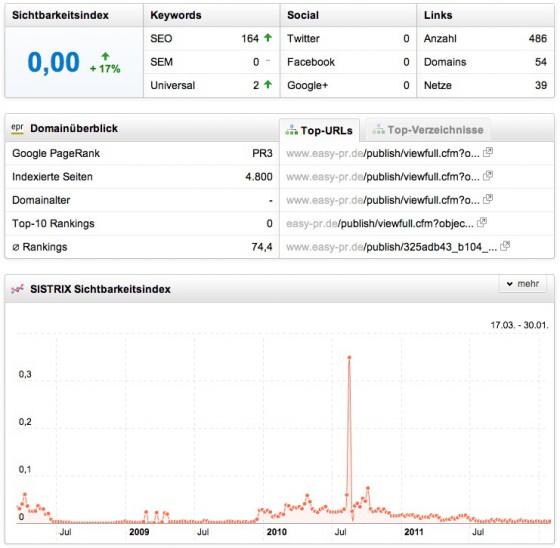Click the Sichtbarkeitsindex column header
Image resolution: width=560 pixels, height=548 pixels.
(60, 15)
